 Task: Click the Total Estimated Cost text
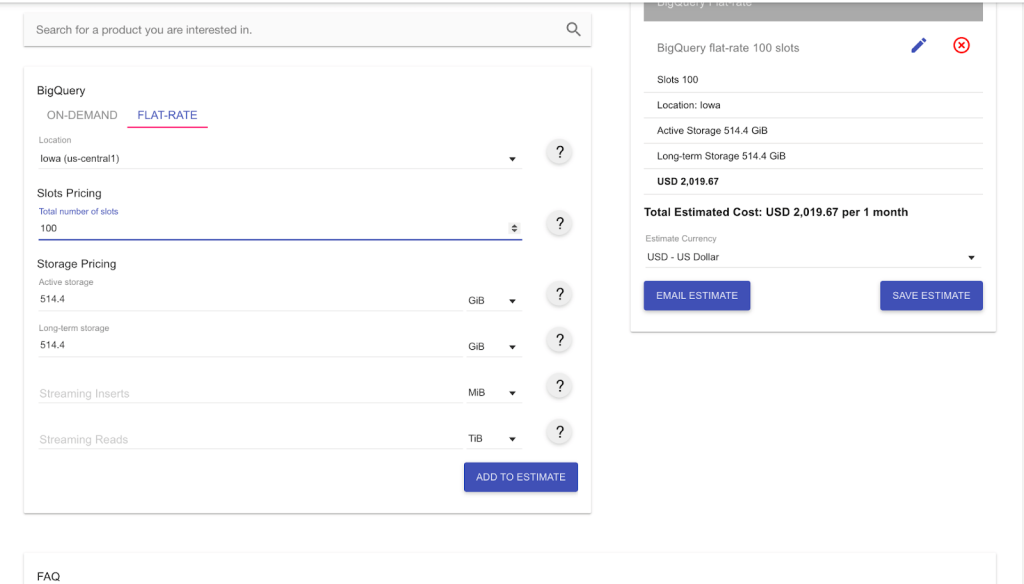point(776,212)
